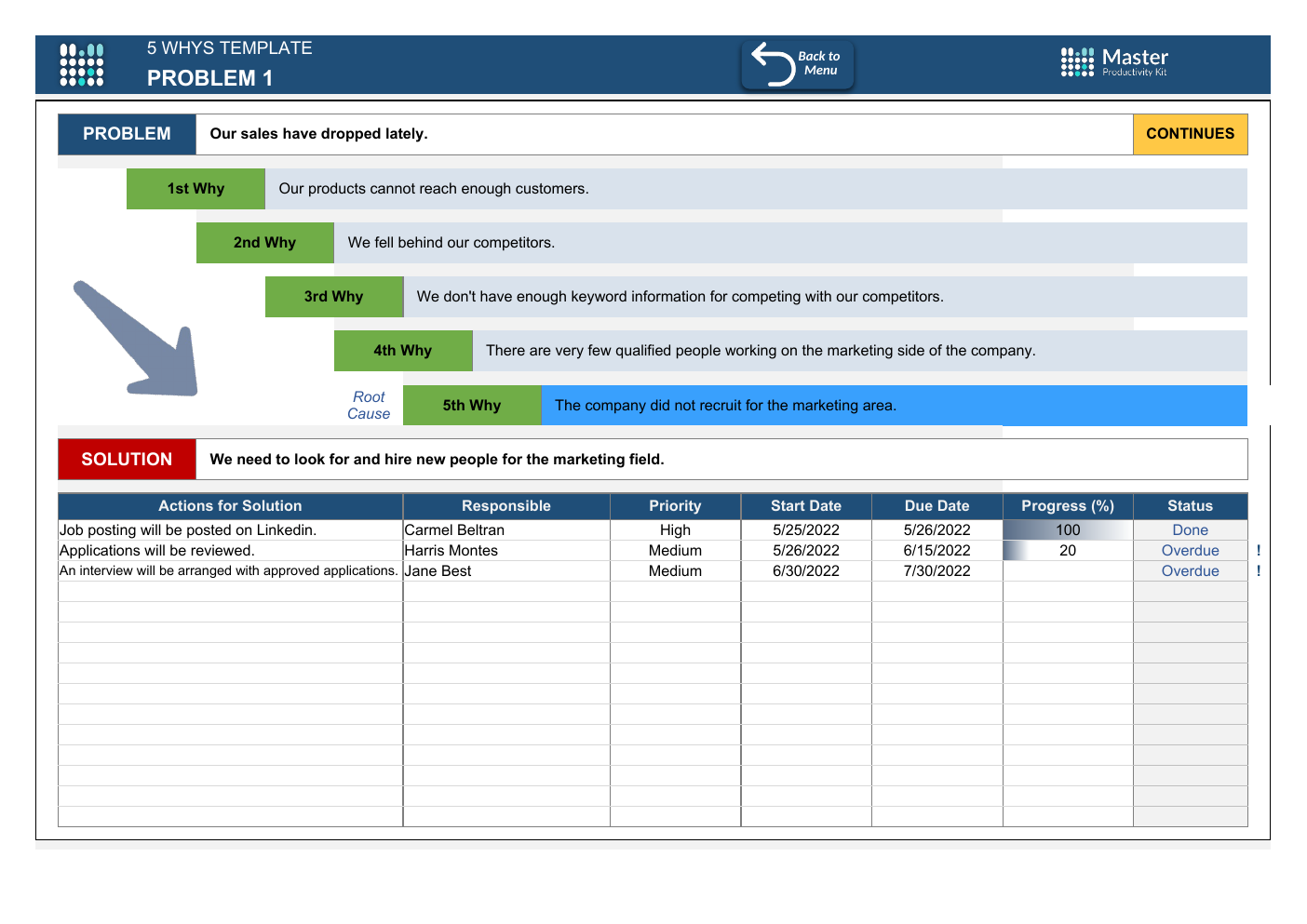Select 'Applications will be reviewed.' action cell
This screenshot has height=924, width=1307.
pyautogui.click(x=230, y=551)
